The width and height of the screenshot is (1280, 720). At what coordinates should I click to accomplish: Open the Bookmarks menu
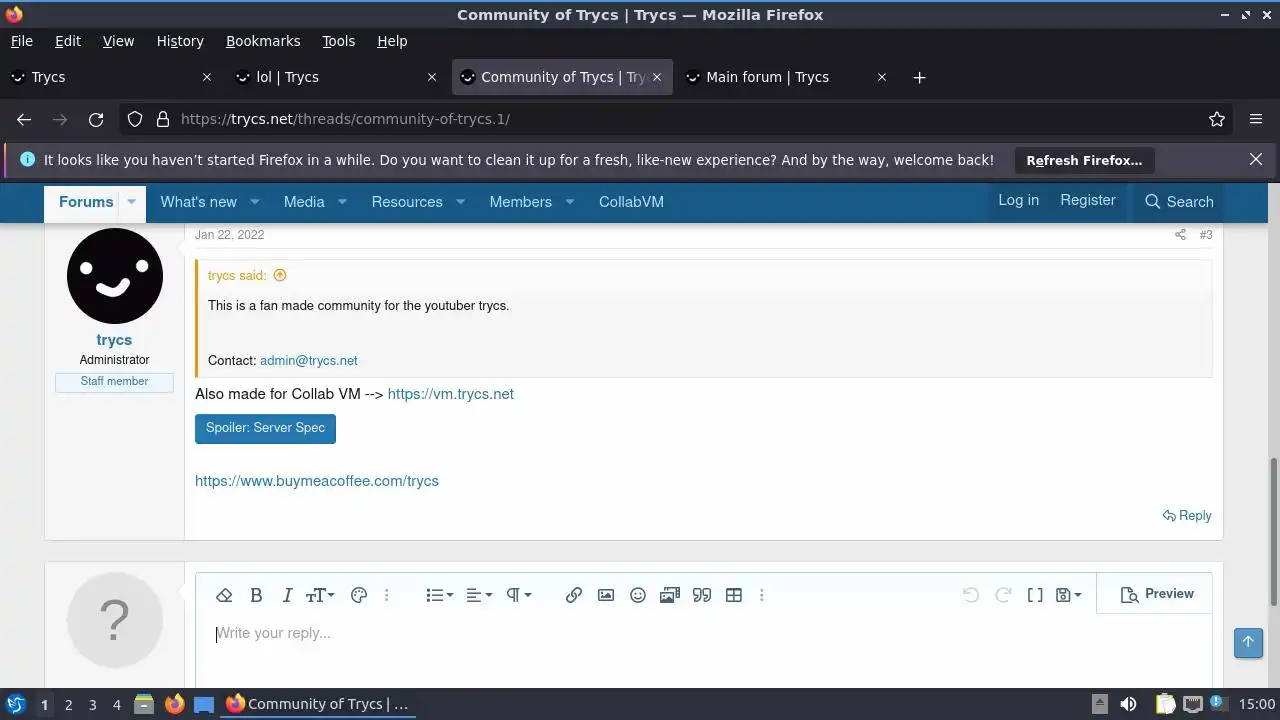263,41
